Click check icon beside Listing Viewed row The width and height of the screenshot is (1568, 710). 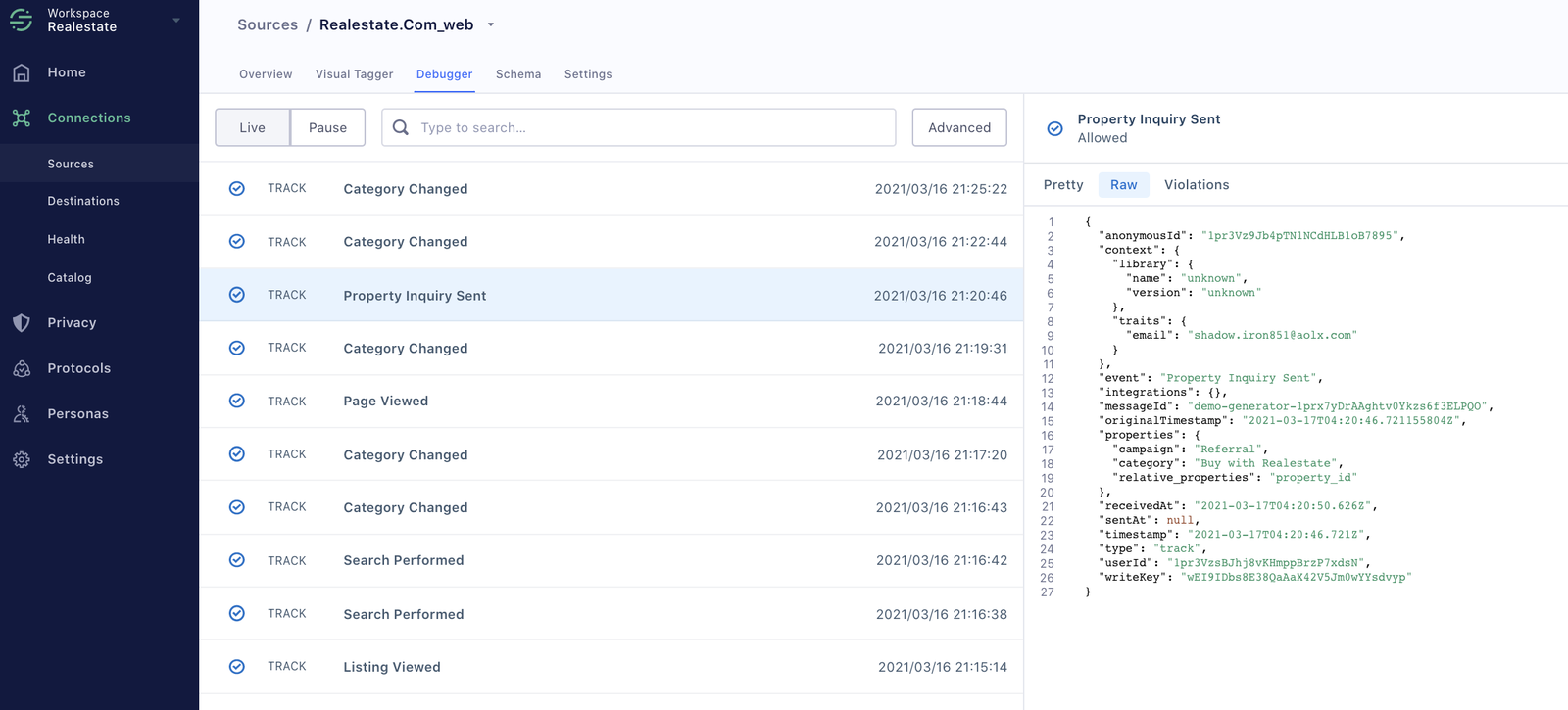(x=237, y=667)
